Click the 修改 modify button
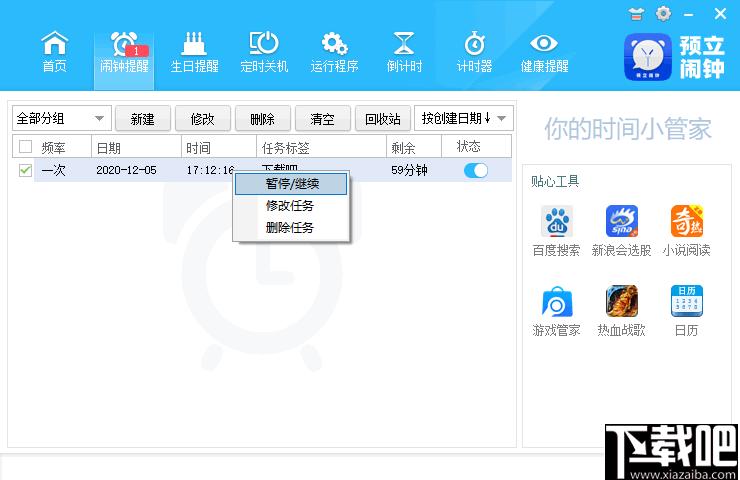The image size is (740, 480). point(202,118)
